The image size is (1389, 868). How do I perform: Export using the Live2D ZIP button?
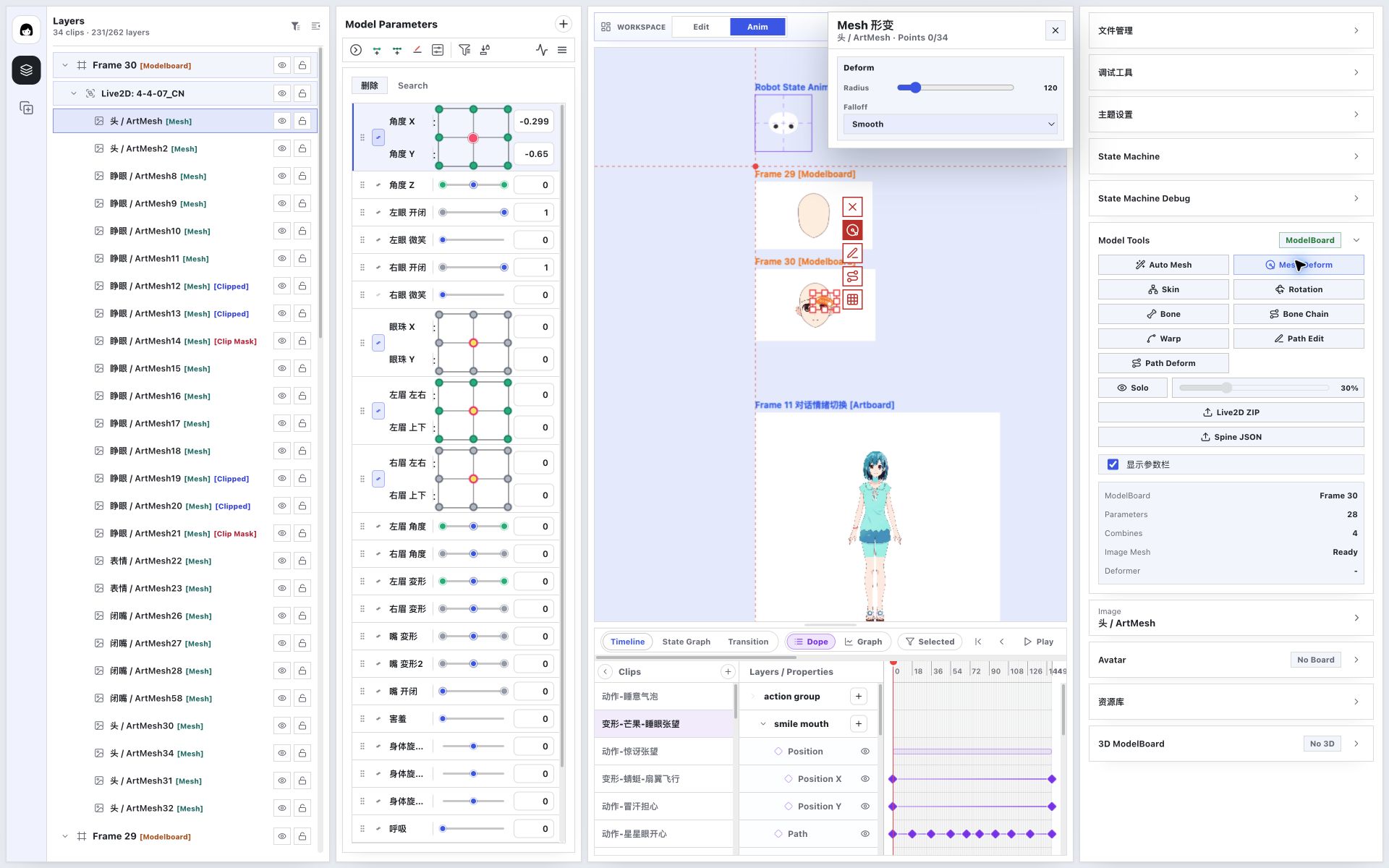1231,412
